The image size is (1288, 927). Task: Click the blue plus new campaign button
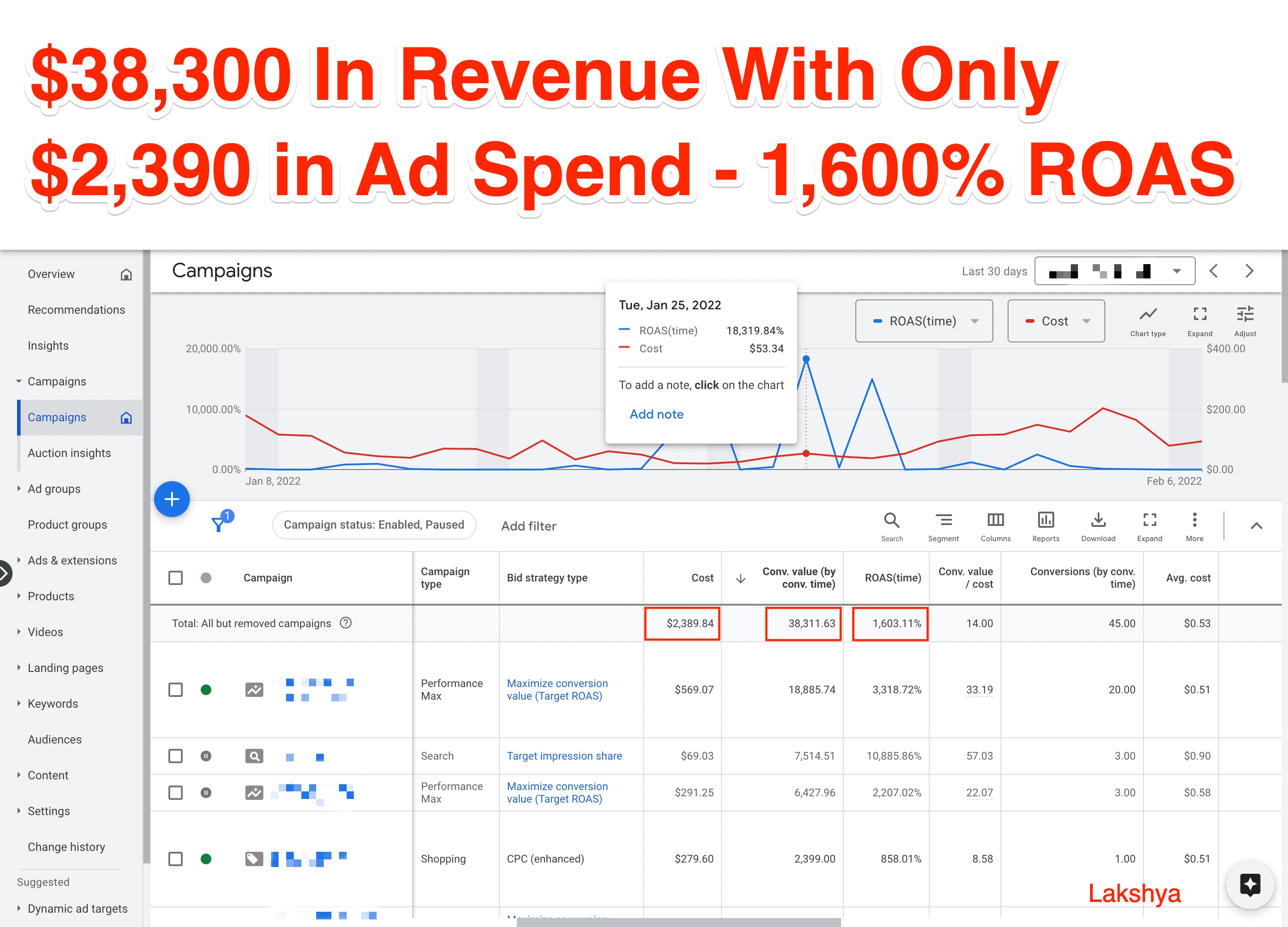pyautogui.click(x=172, y=499)
